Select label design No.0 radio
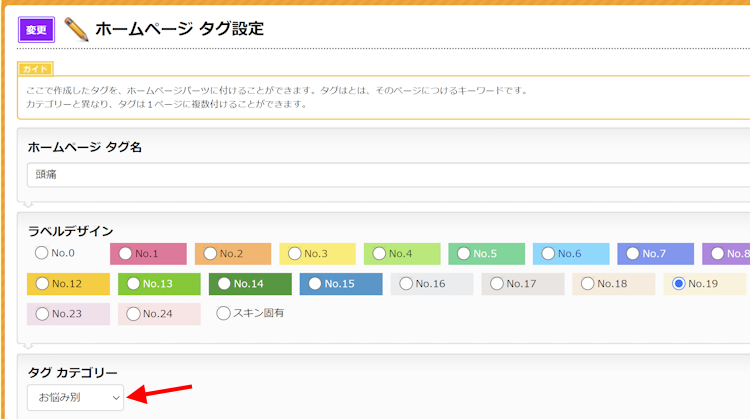This screenshot has height=419, width=750. pos(42,253)
